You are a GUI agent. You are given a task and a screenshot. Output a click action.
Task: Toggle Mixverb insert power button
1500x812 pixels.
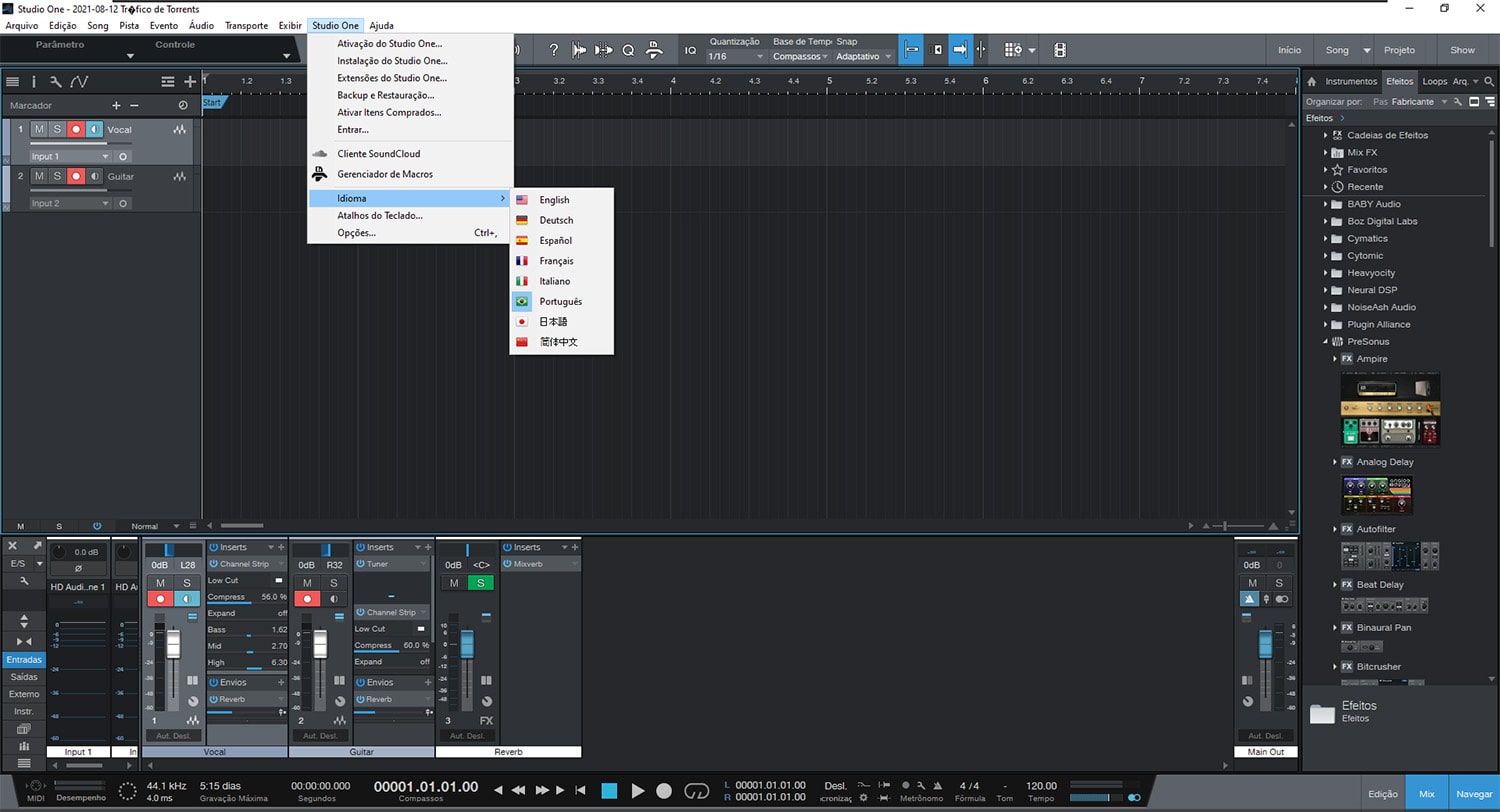pos(507,564)
